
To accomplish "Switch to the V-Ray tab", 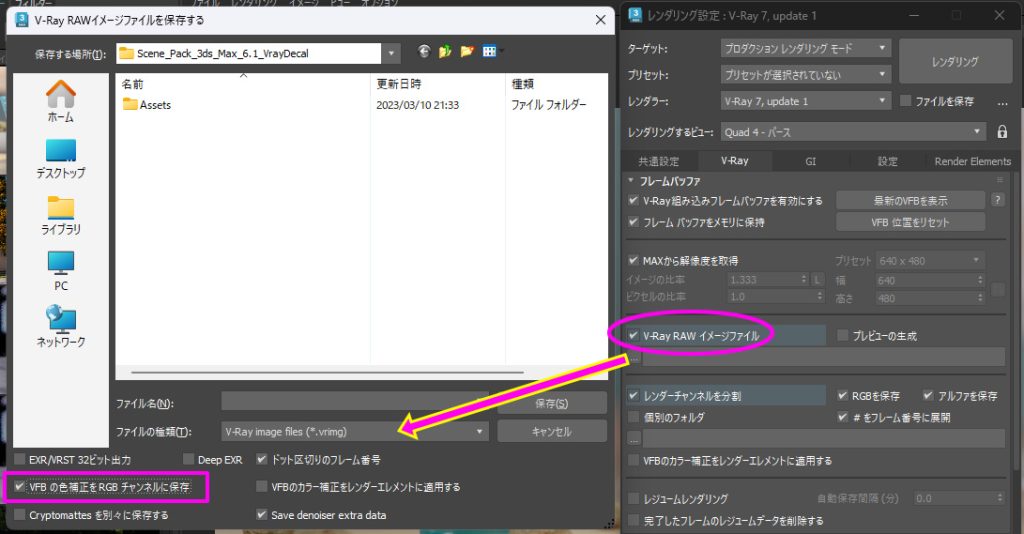I will point(735,161).
